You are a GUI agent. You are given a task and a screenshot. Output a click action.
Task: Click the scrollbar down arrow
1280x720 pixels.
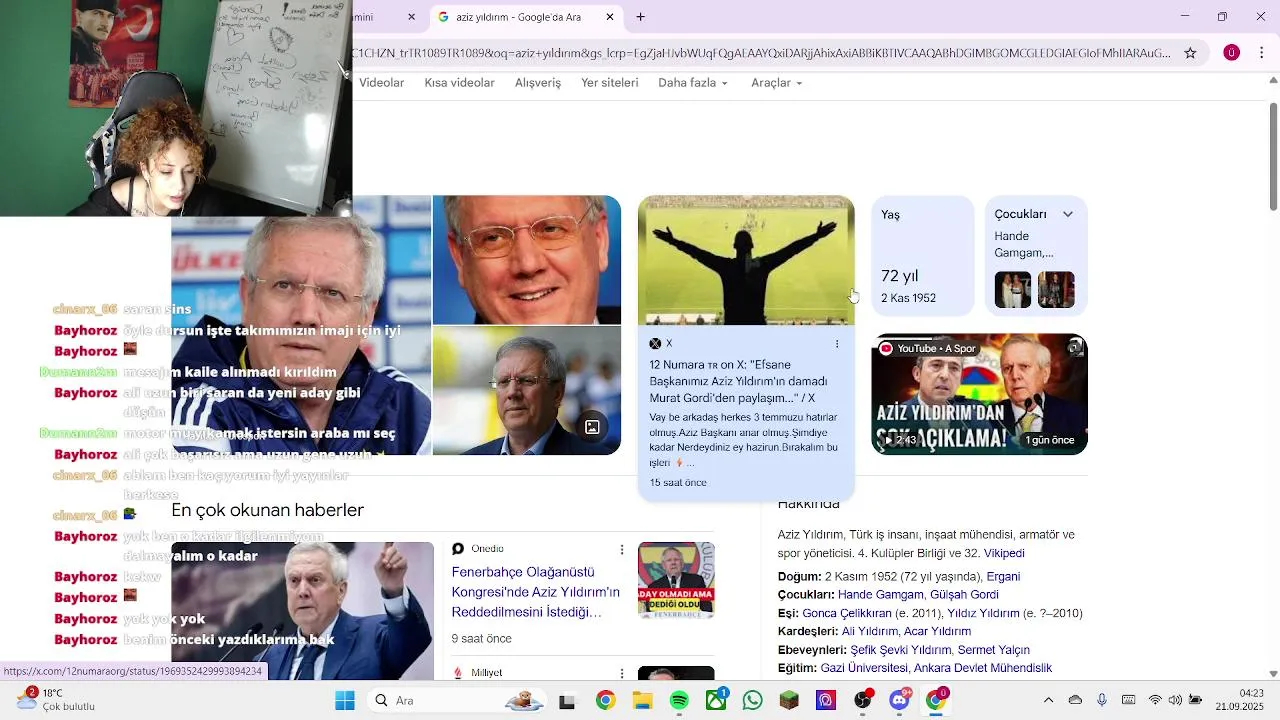click(x=1273, y=674)
